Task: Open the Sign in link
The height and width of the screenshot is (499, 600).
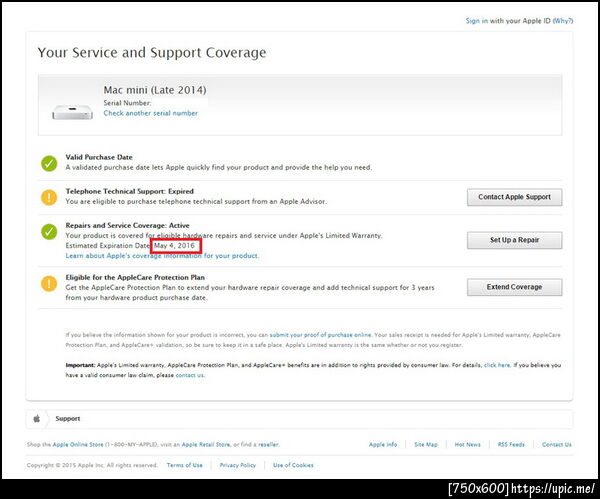Action: point(476,21)
